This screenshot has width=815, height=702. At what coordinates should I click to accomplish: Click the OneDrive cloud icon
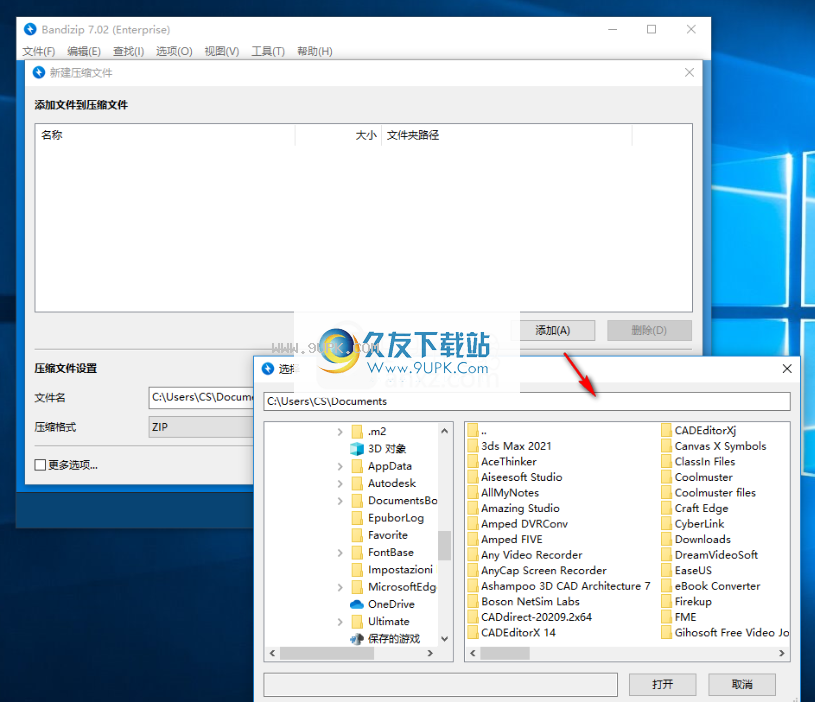[x=357, y=604]
